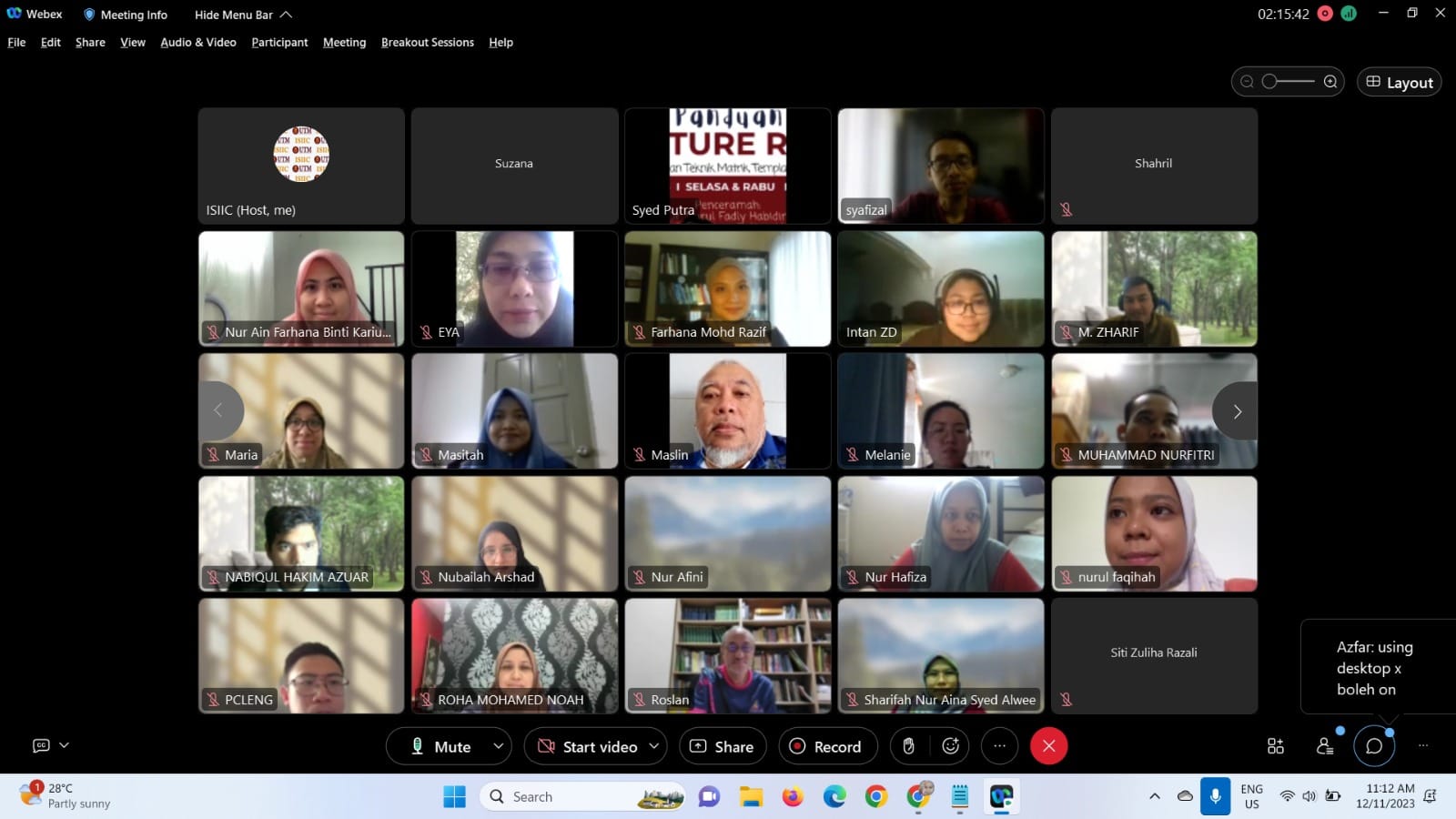
Task: Expand closed captions options arrow
Action: pos(64,745)
